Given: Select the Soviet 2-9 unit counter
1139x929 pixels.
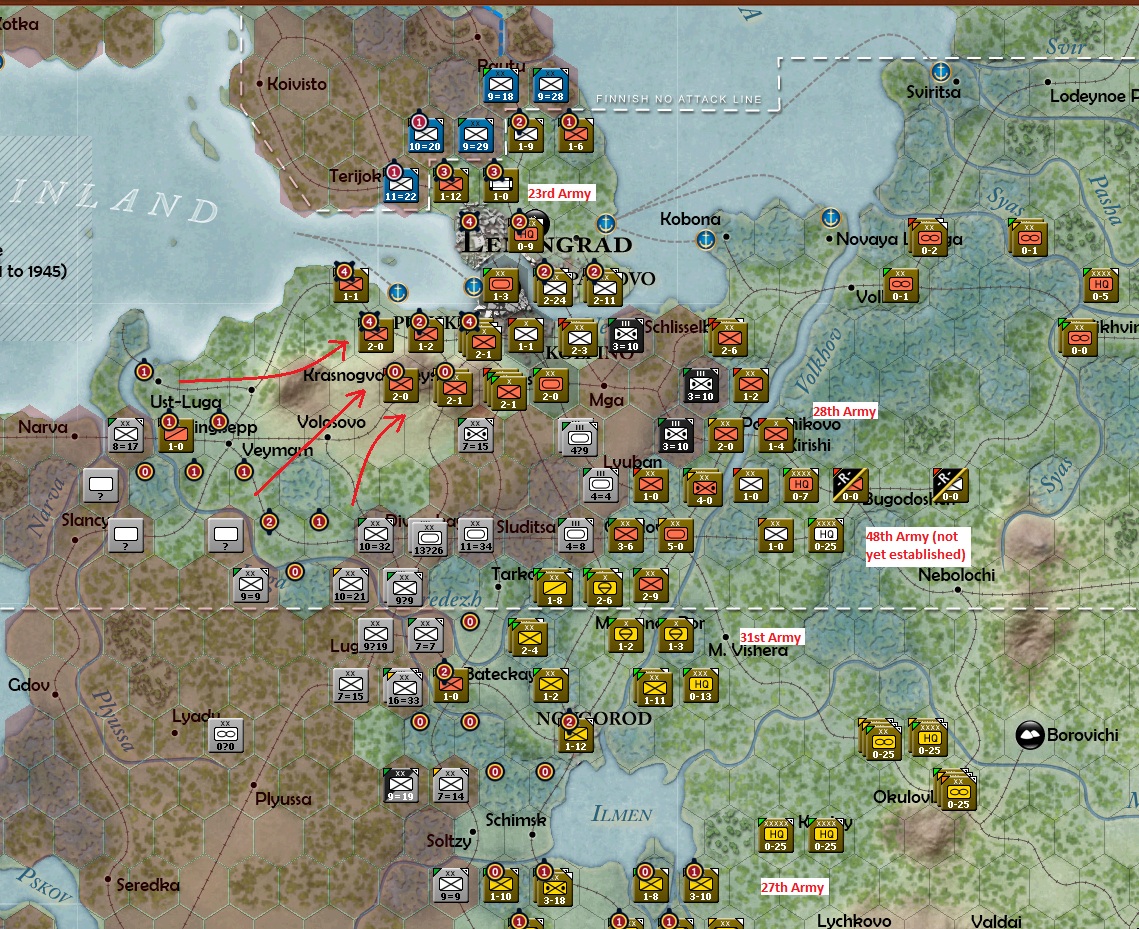Looking at the screenshot, I should pyautogui.click(x=651, y=585).
